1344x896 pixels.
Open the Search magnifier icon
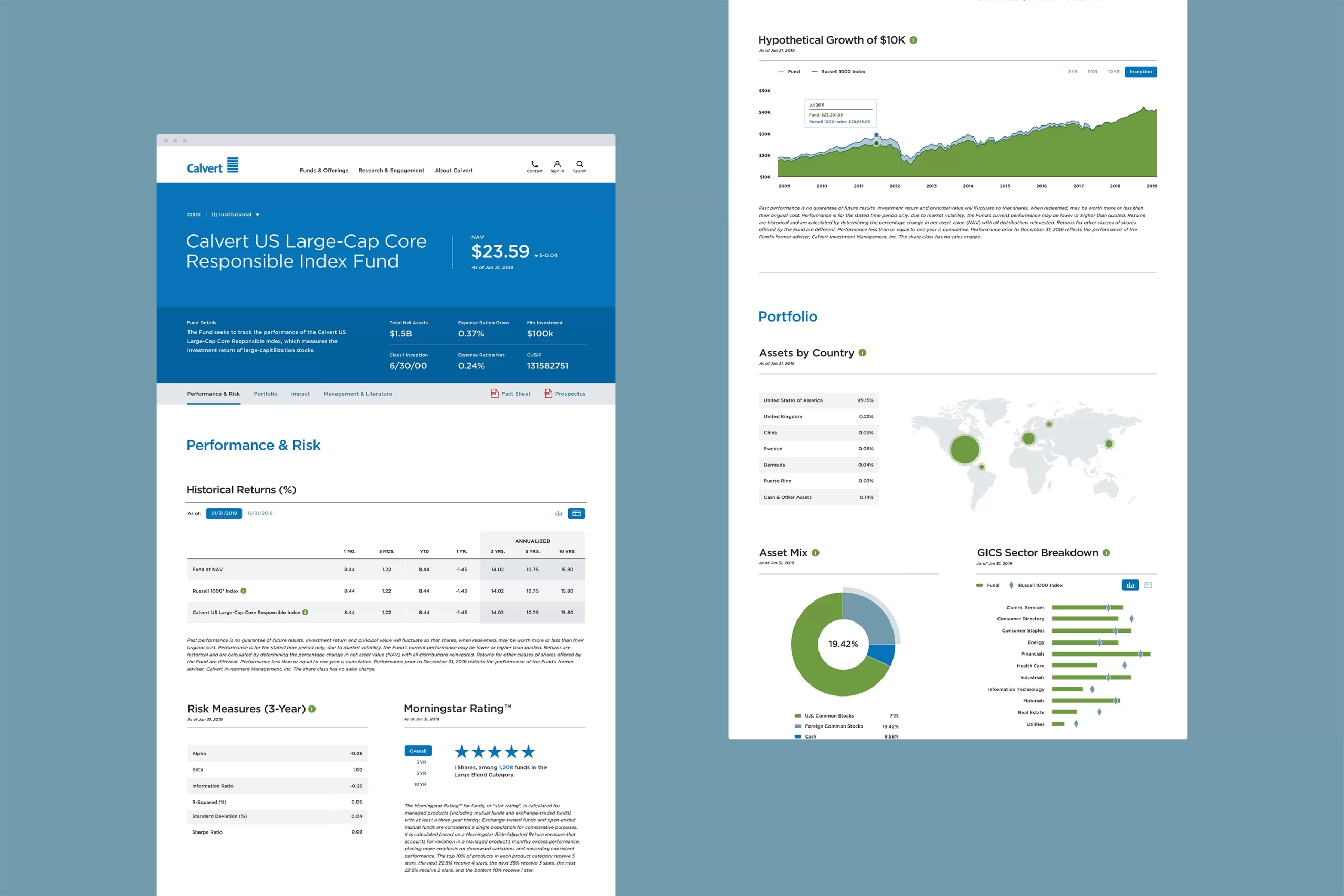pyautogui.click(x=580, y=164)
